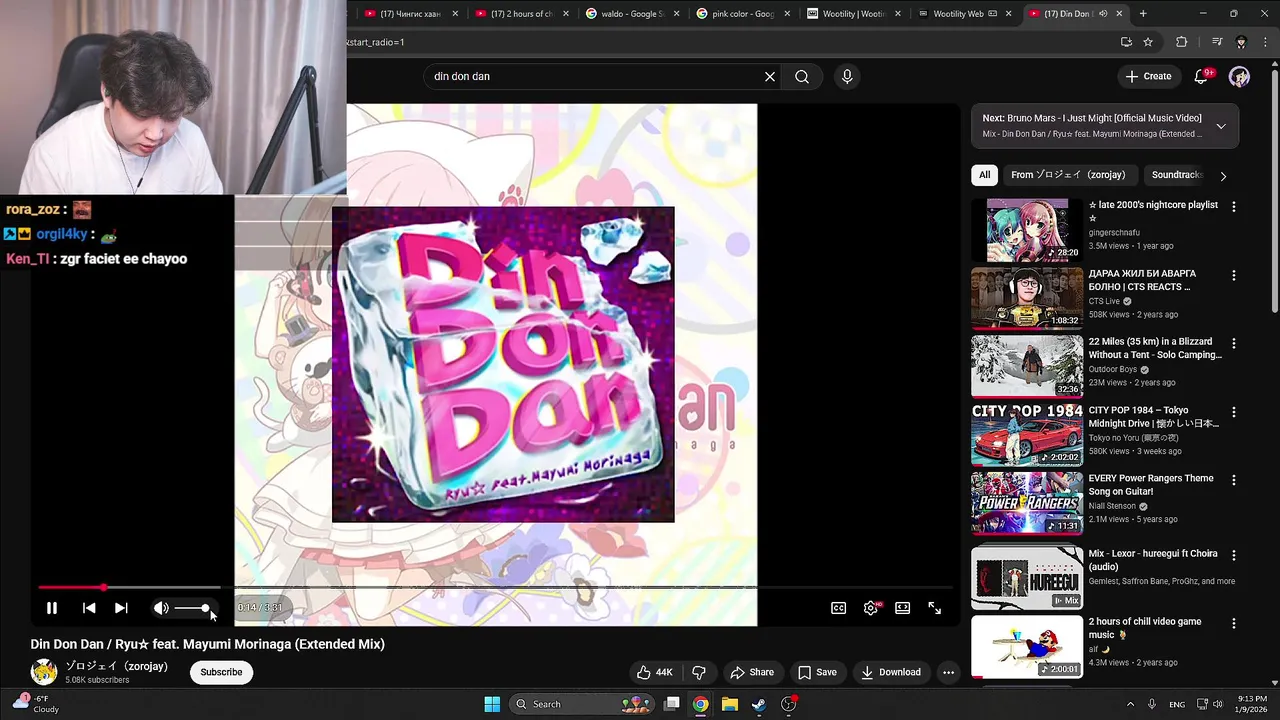More options for chill video game music
Image resolution: width=1280 pixels, height=720 pixels.
tap(1233, 623)
